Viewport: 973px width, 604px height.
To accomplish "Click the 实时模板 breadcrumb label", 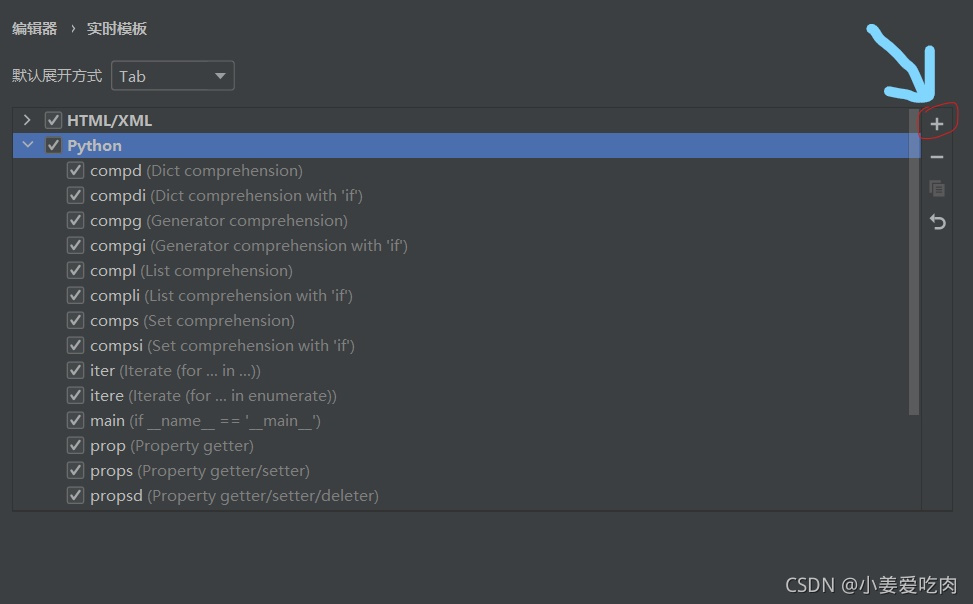I will [x=117, y=29].
